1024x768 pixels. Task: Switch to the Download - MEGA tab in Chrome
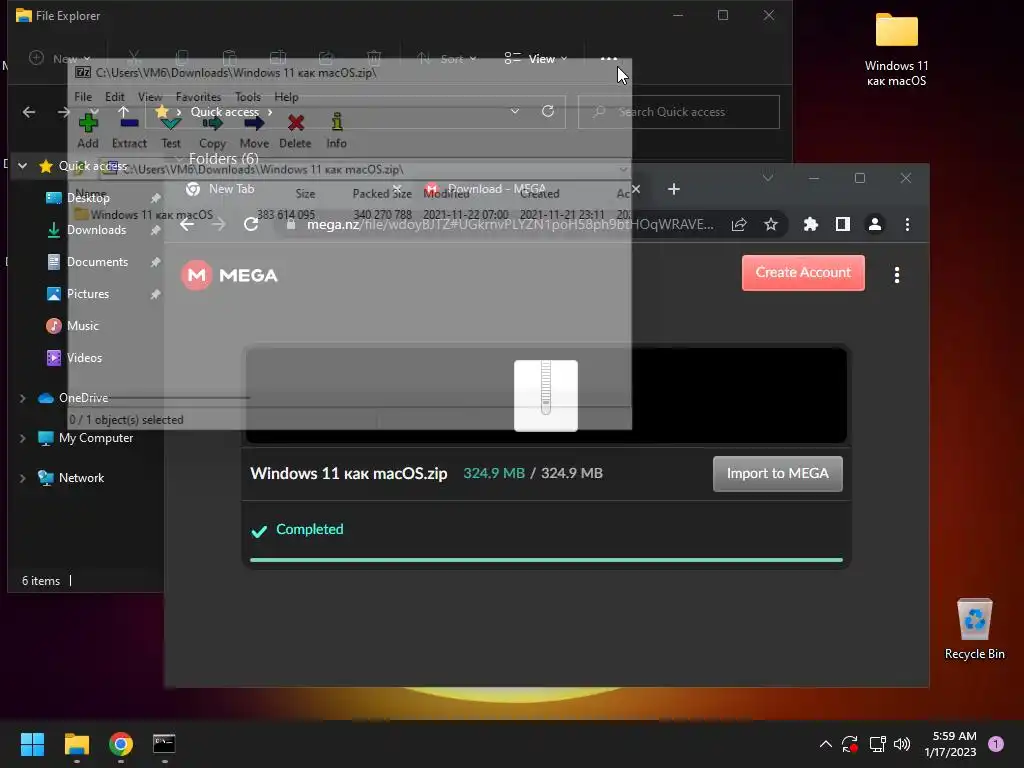pos(496,189)
